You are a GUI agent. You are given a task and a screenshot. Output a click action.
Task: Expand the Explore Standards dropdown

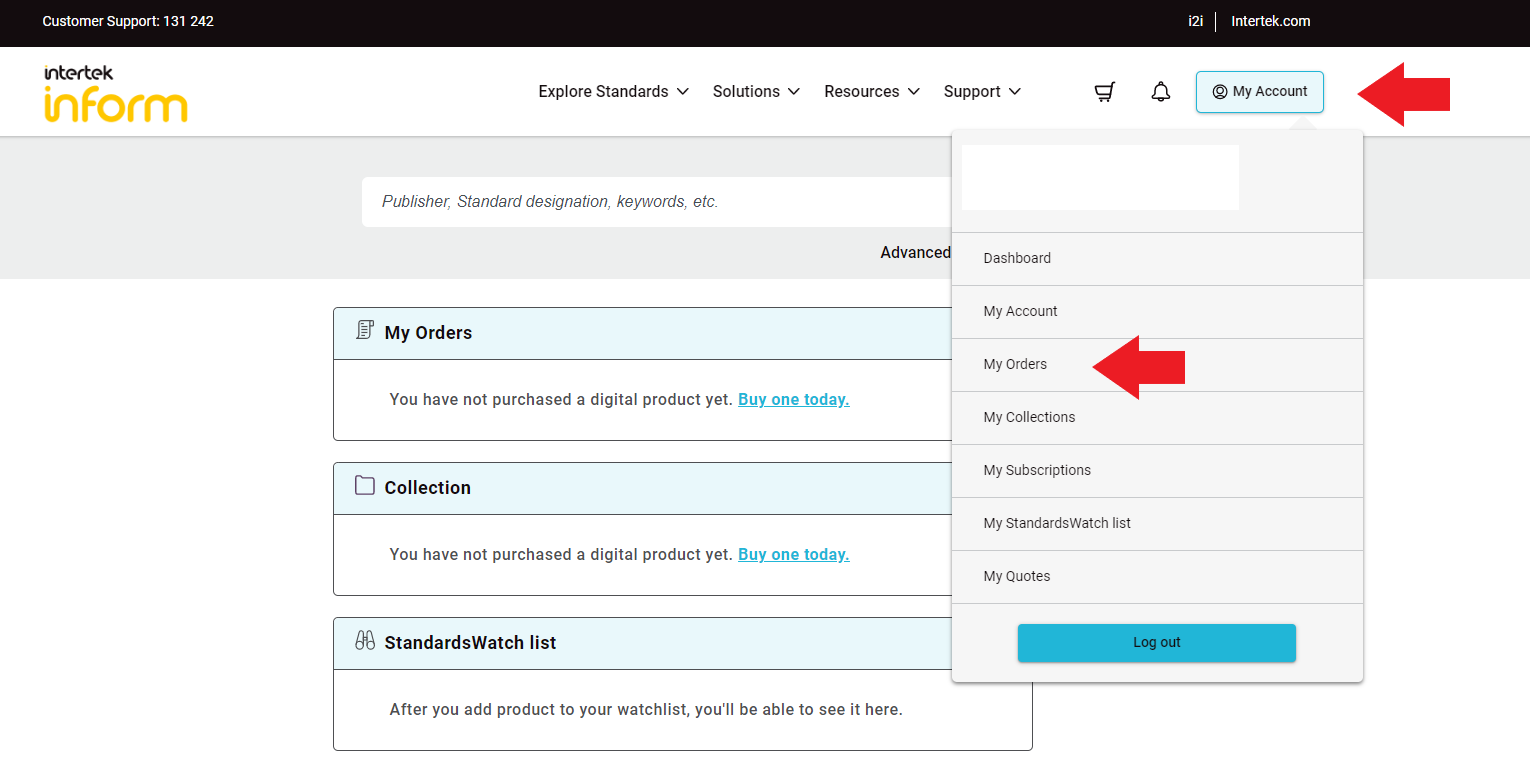pyautogui.click(x=613, y=92)
